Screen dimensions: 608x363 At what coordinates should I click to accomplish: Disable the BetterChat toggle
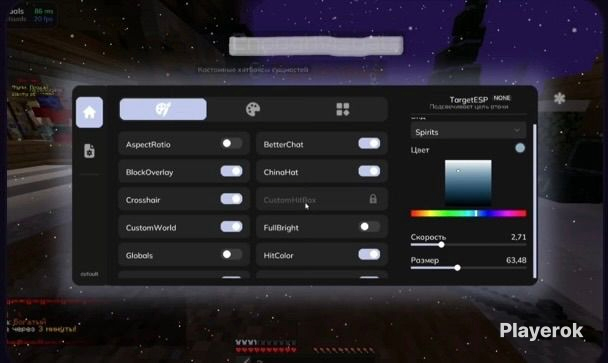coord(369,143)
